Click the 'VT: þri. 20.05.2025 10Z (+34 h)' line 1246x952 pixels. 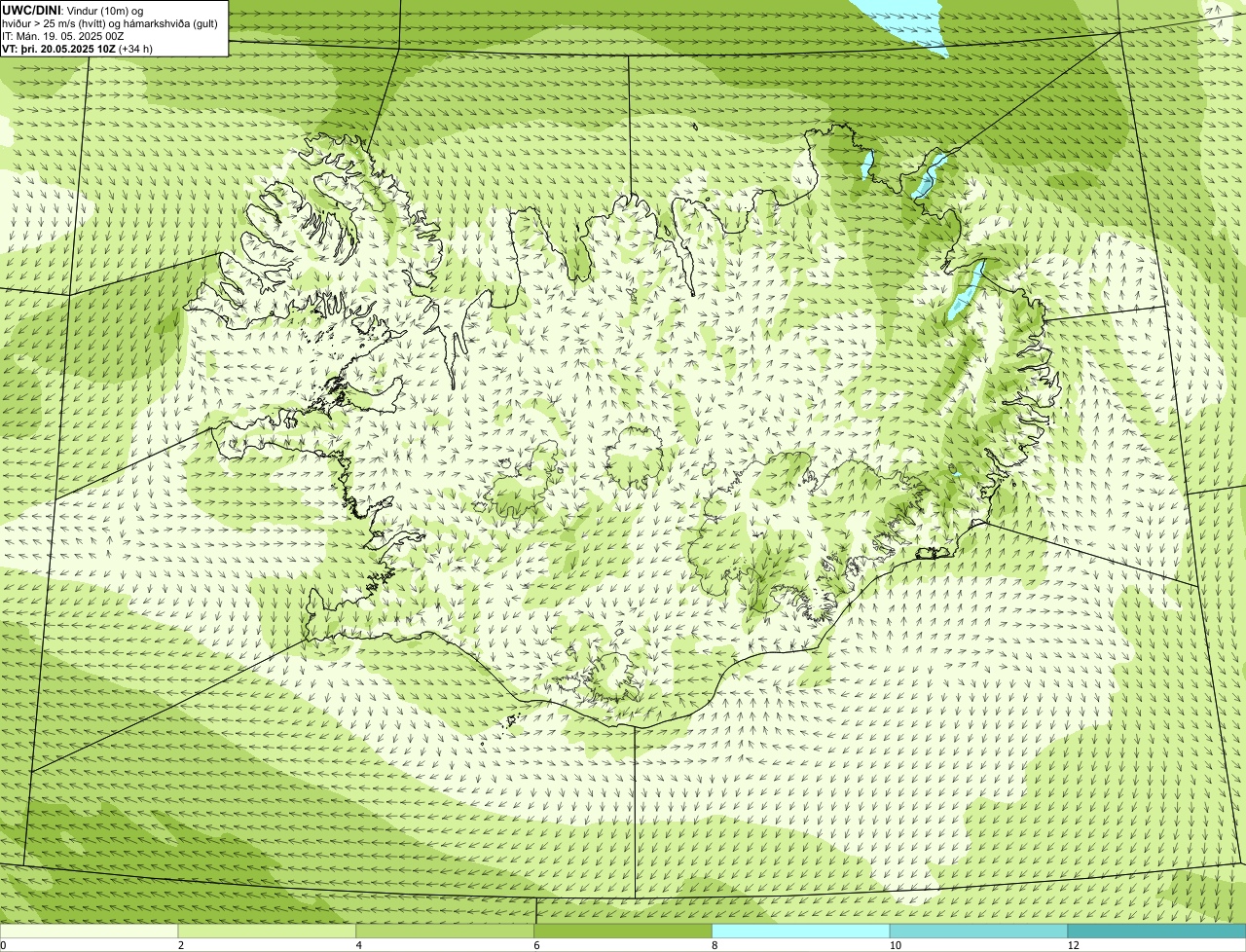[x=77, y=48]
